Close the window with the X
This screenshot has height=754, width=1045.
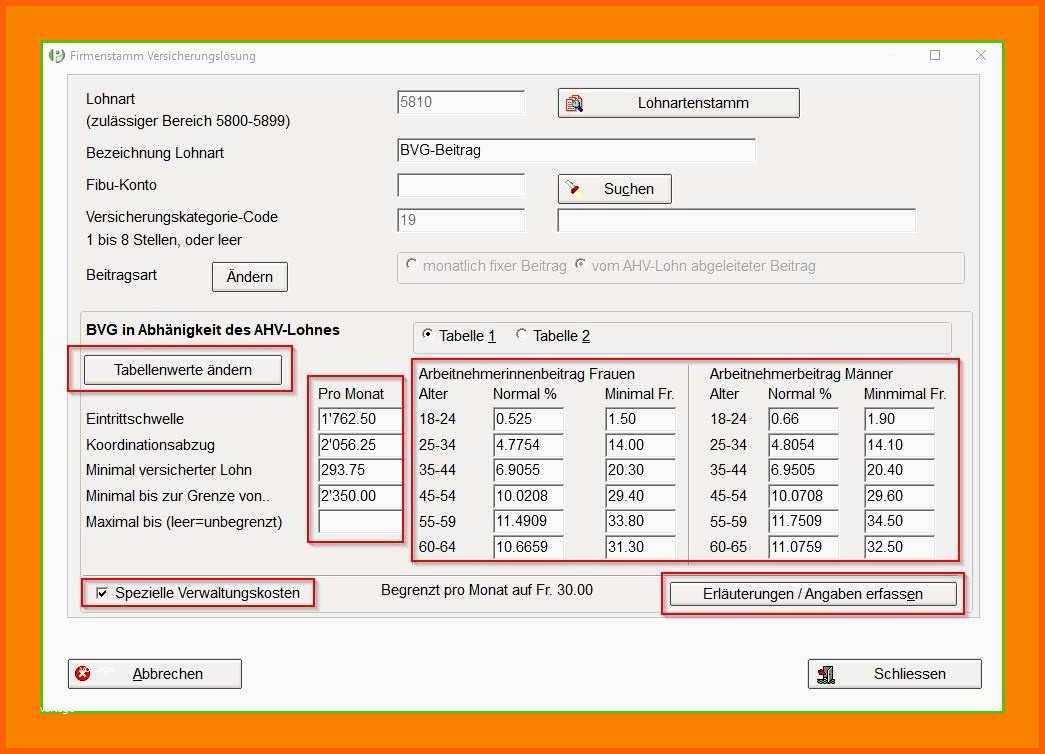(981, 56)
